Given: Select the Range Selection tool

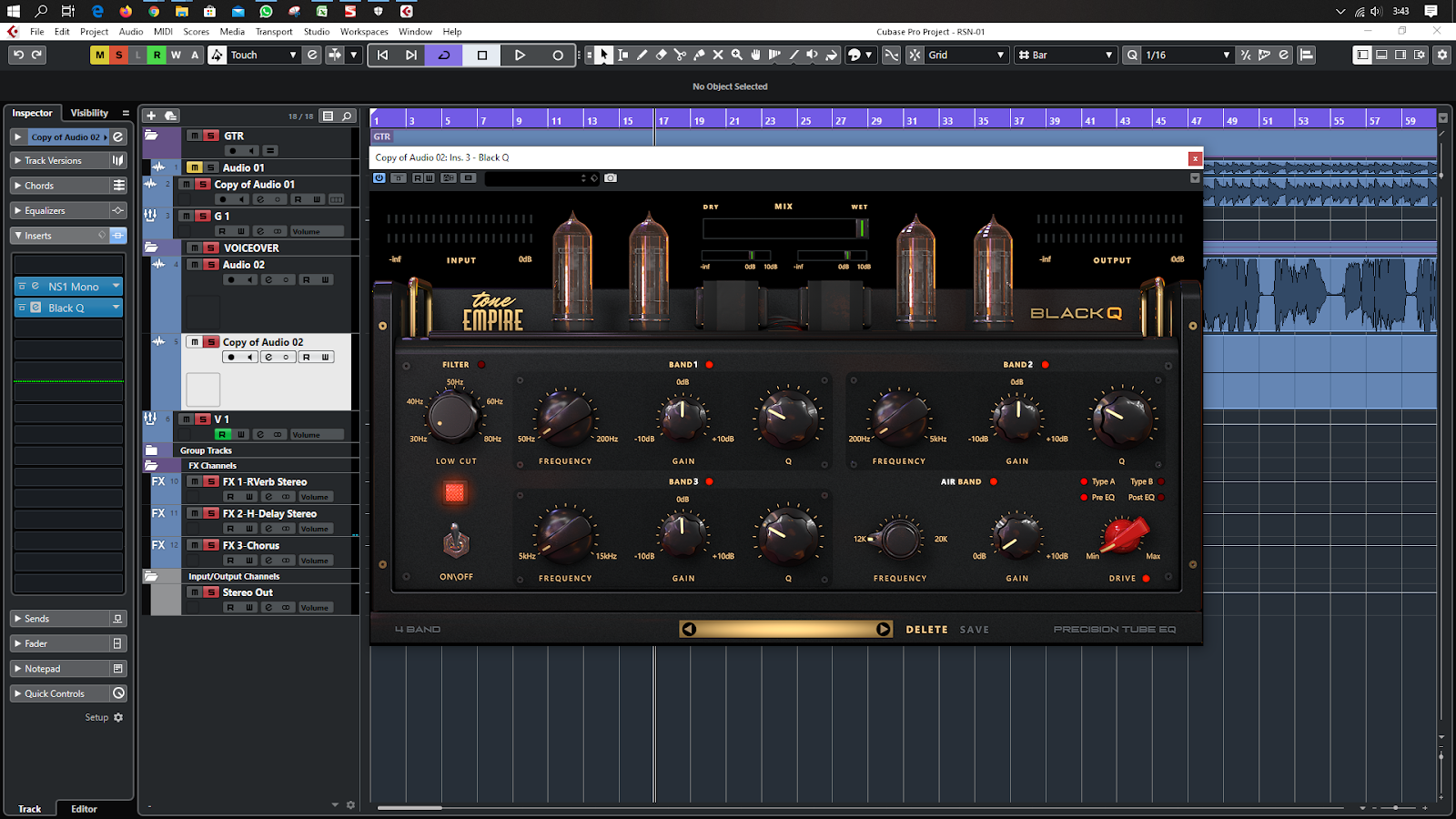Looking at the screenshot, I should click(x=622, y=55).
